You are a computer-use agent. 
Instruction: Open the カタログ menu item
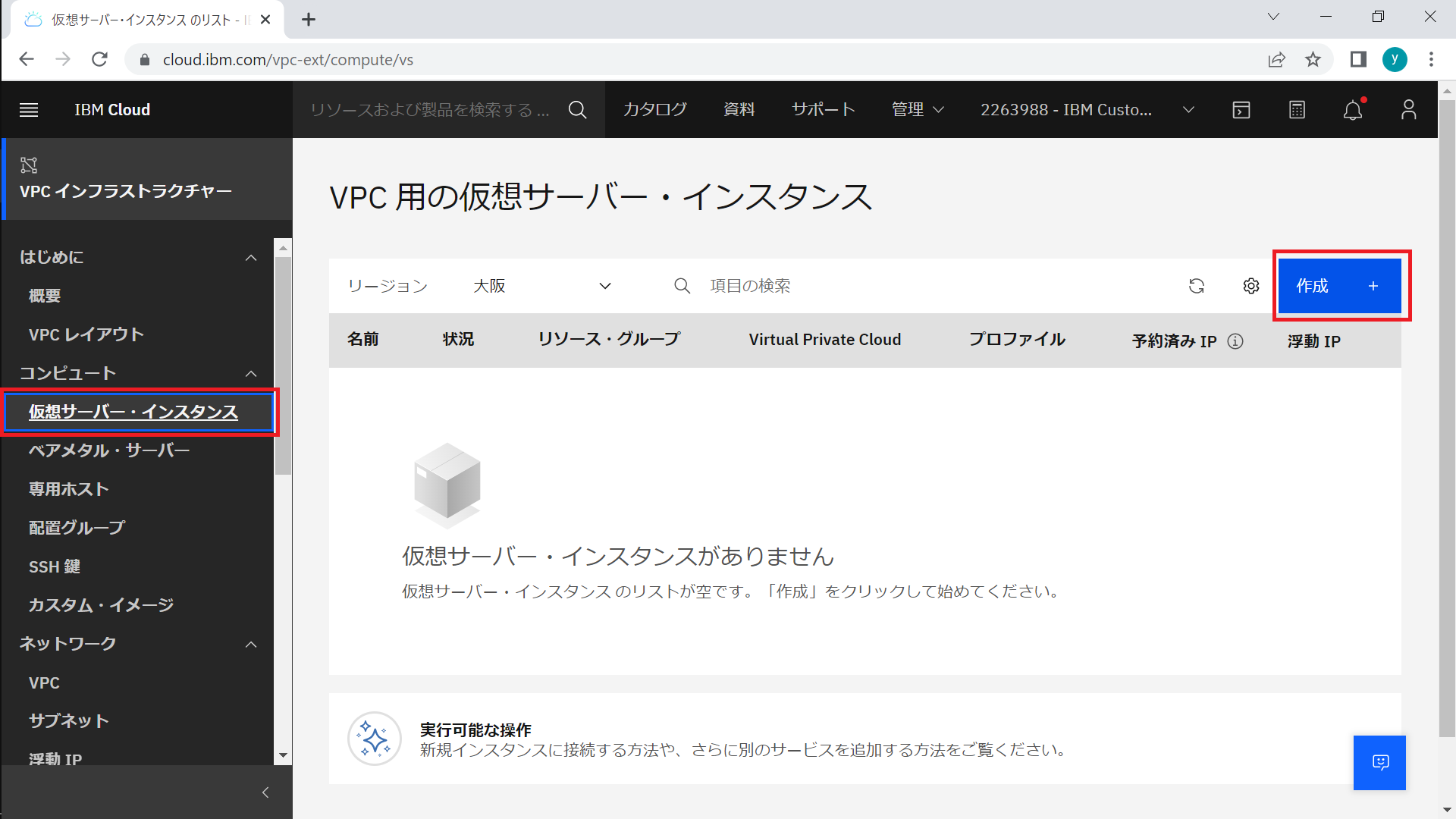tap(654, 110)
